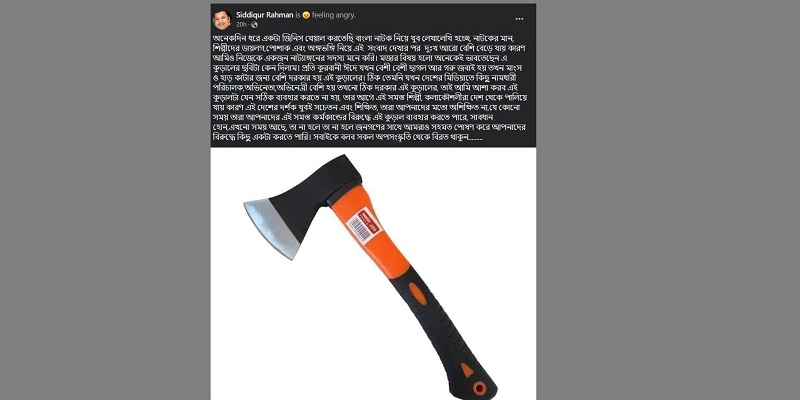The image size is (800, 400).
Task: Click the angry feeling emoji
Action: 306,15
